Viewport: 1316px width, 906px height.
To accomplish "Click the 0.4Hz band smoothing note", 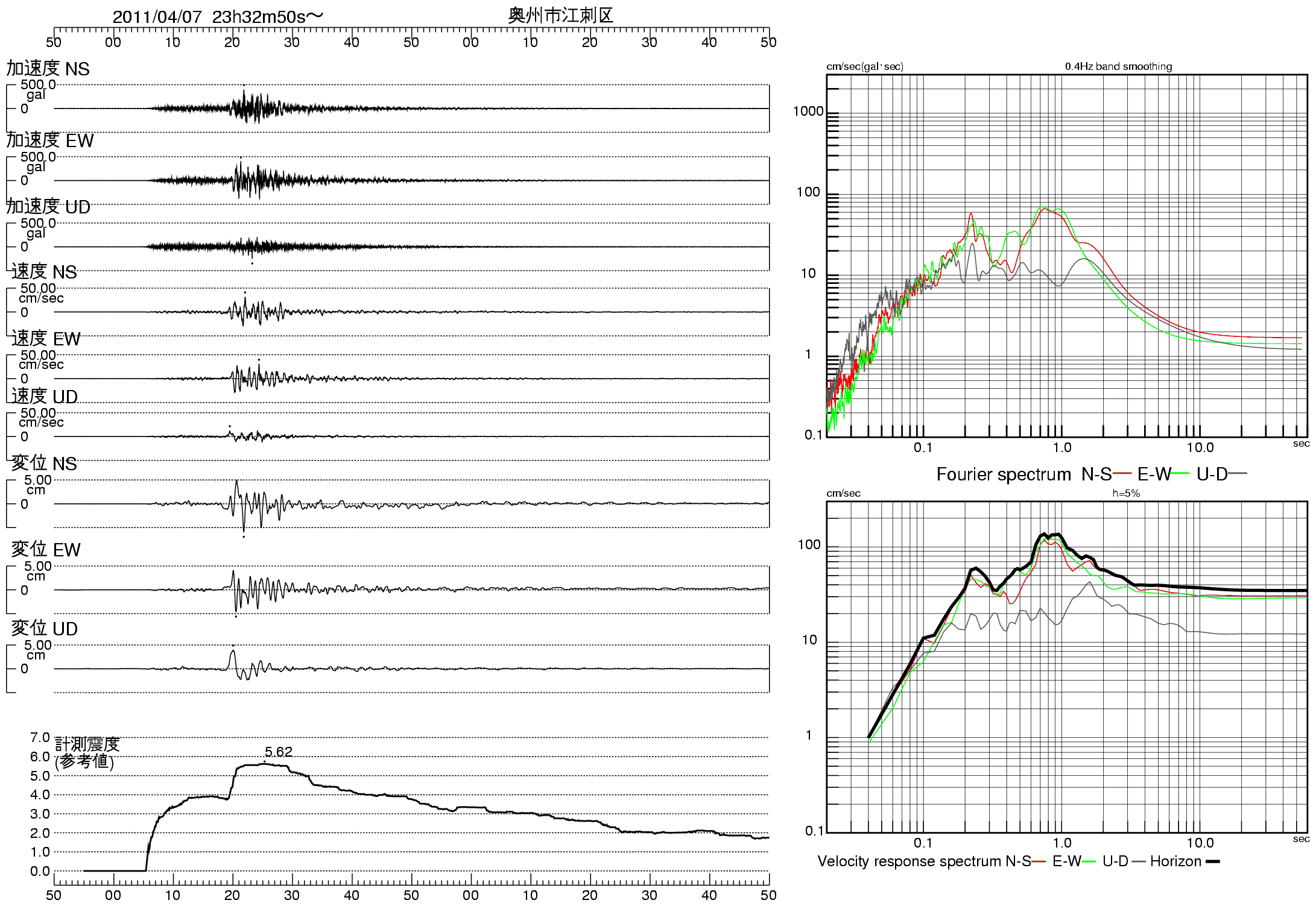I will point(1118,66).
